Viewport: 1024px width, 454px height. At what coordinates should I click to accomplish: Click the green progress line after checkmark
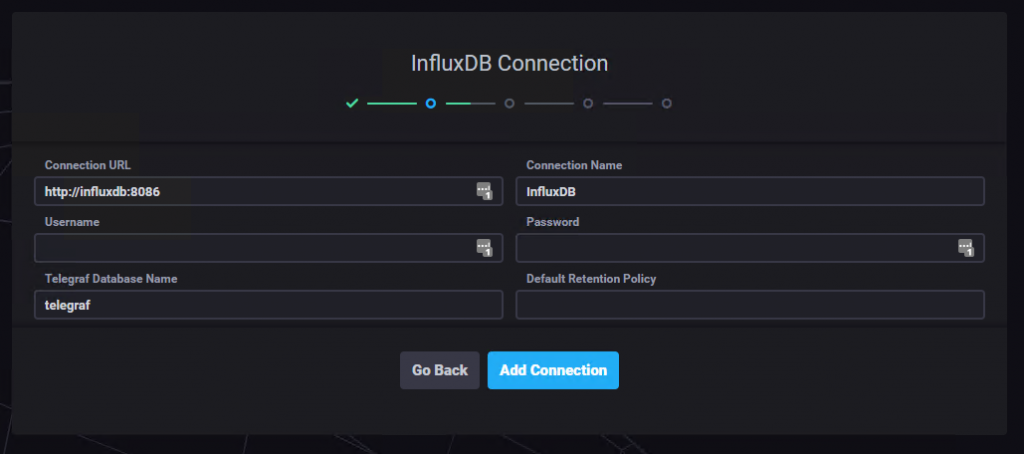pyautogui.click(x=391, y=103)
